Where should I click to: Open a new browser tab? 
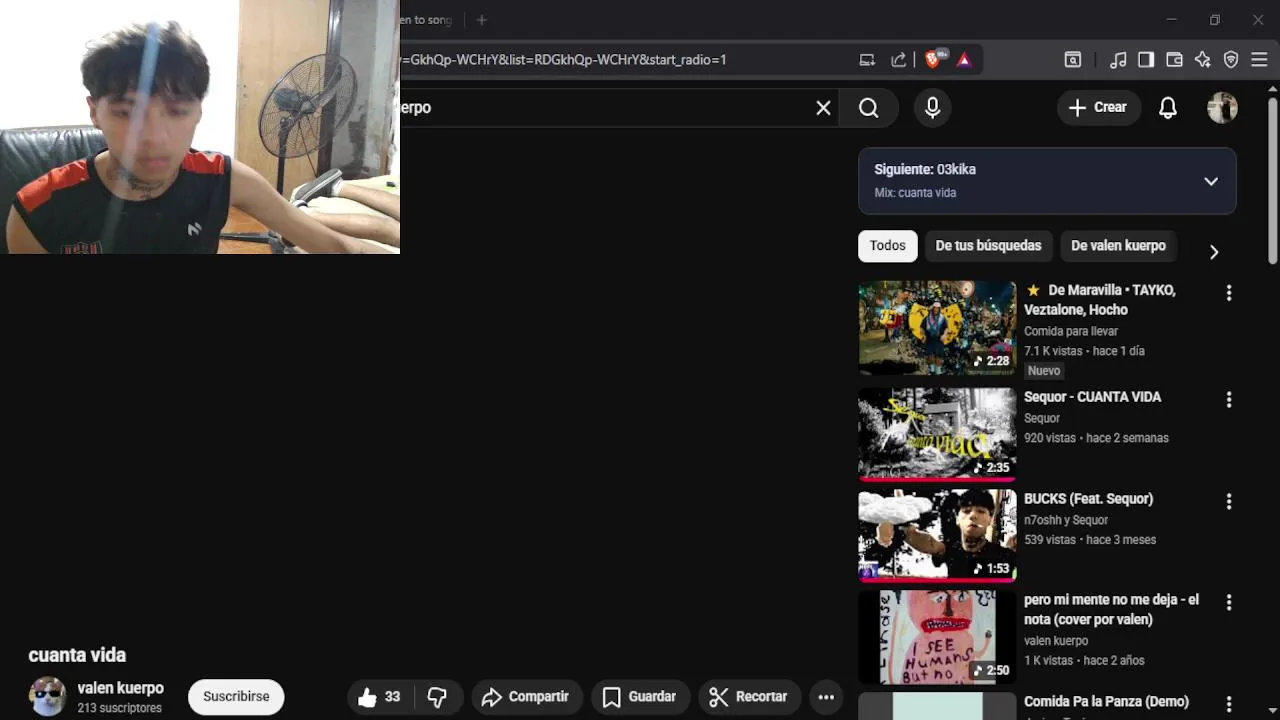481,20
